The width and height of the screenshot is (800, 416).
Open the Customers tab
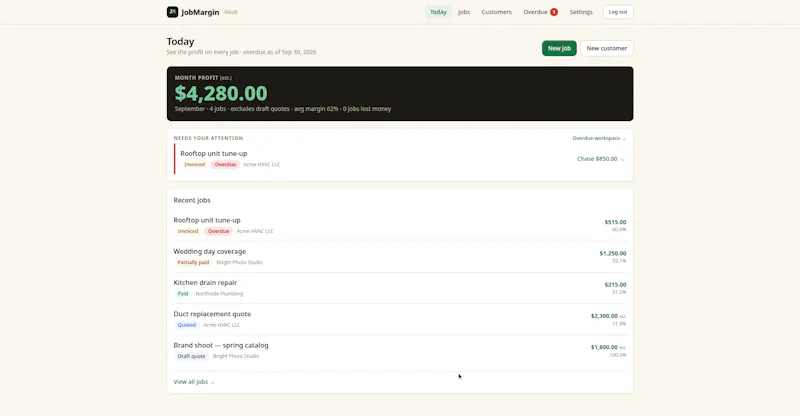(496, 12)
